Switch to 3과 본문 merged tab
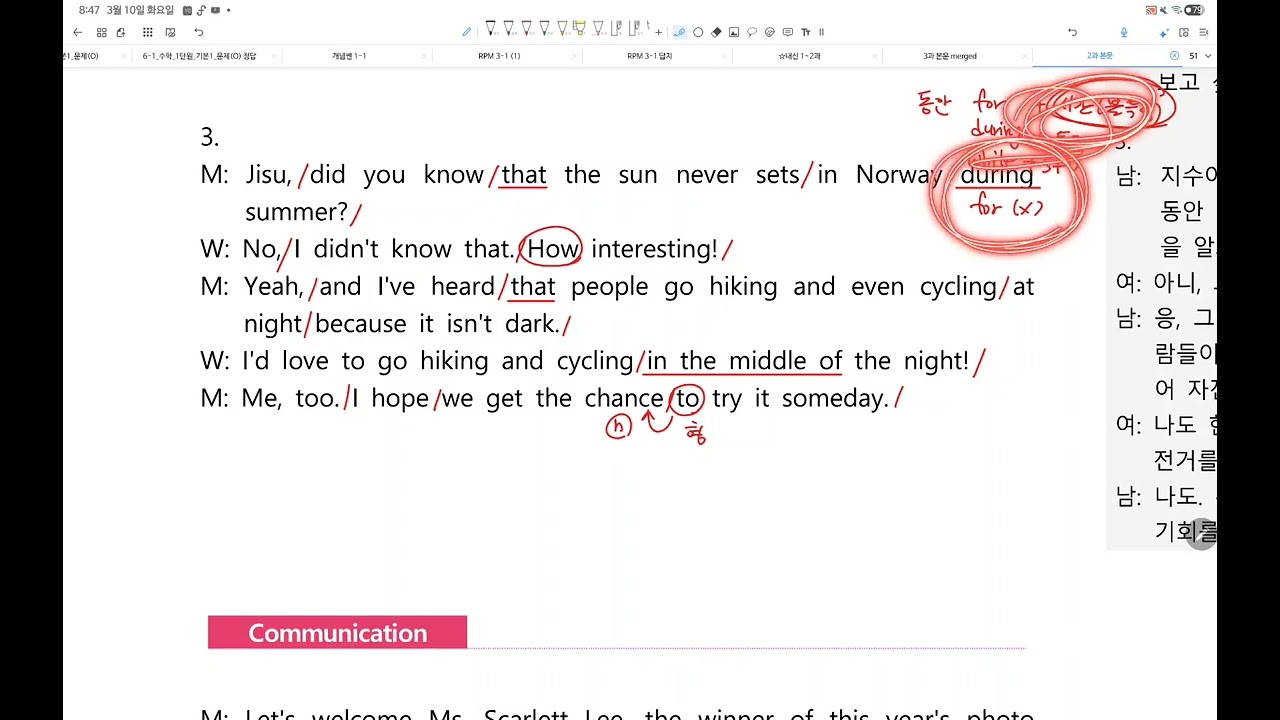The width and height of the screenshot is (1280, 720). (x=949, y=56)
